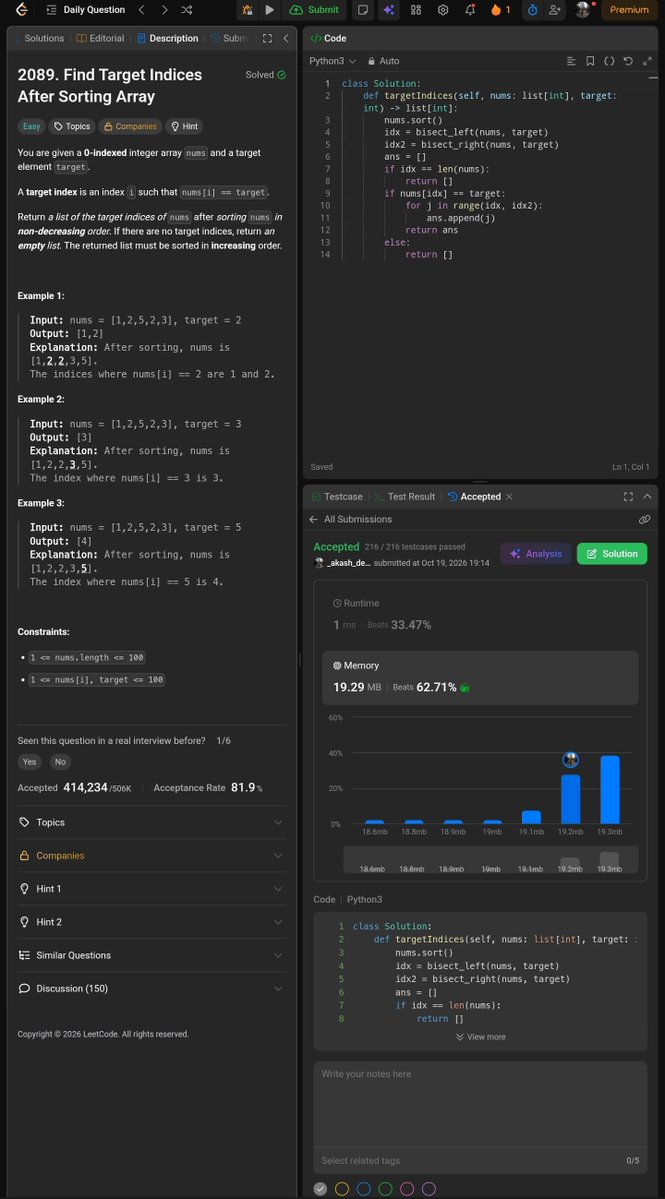
Task: Format code with the lines icon
Action: (x=571, y=60)
